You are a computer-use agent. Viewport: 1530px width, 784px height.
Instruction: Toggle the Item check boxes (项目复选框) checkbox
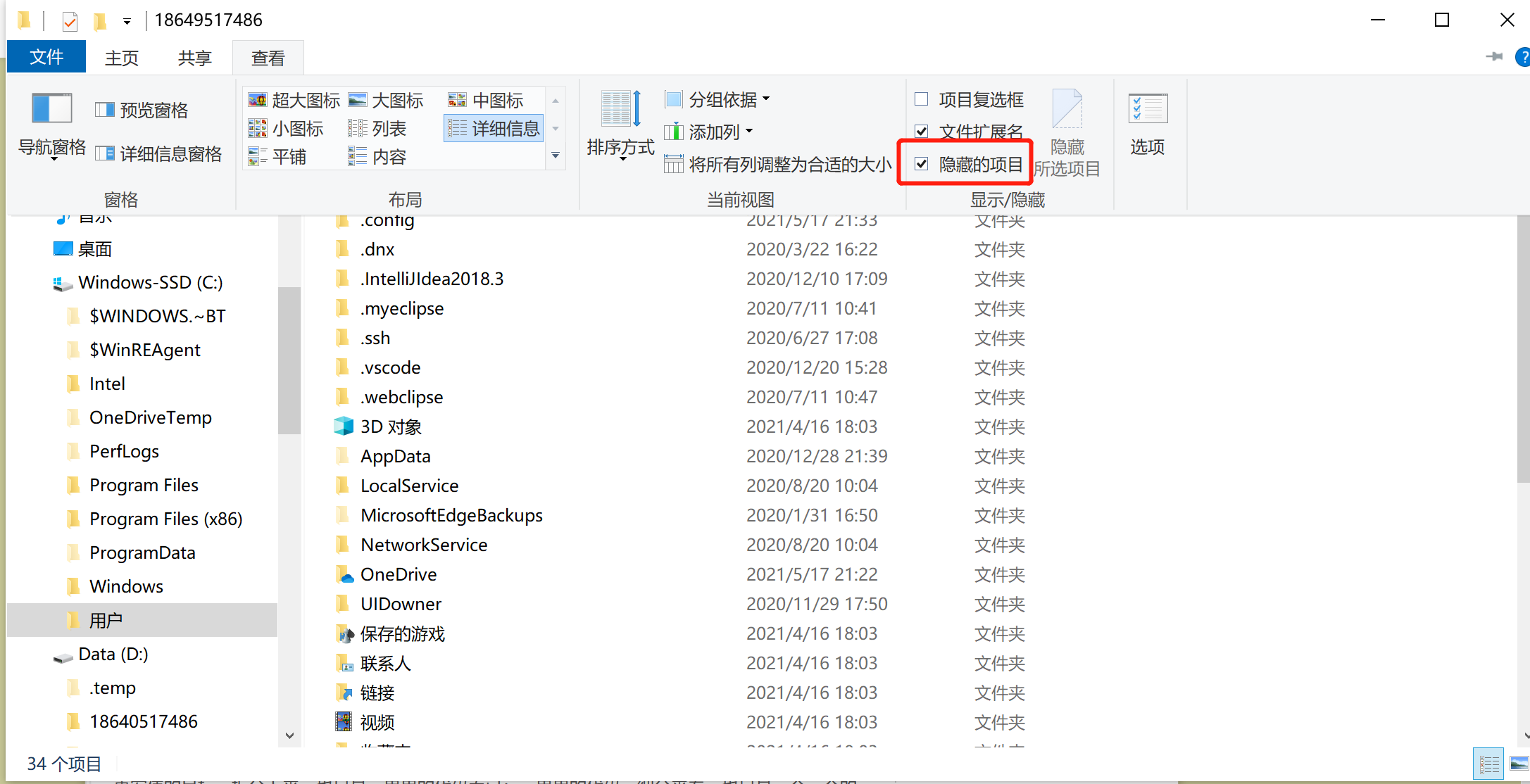[921, 99]
